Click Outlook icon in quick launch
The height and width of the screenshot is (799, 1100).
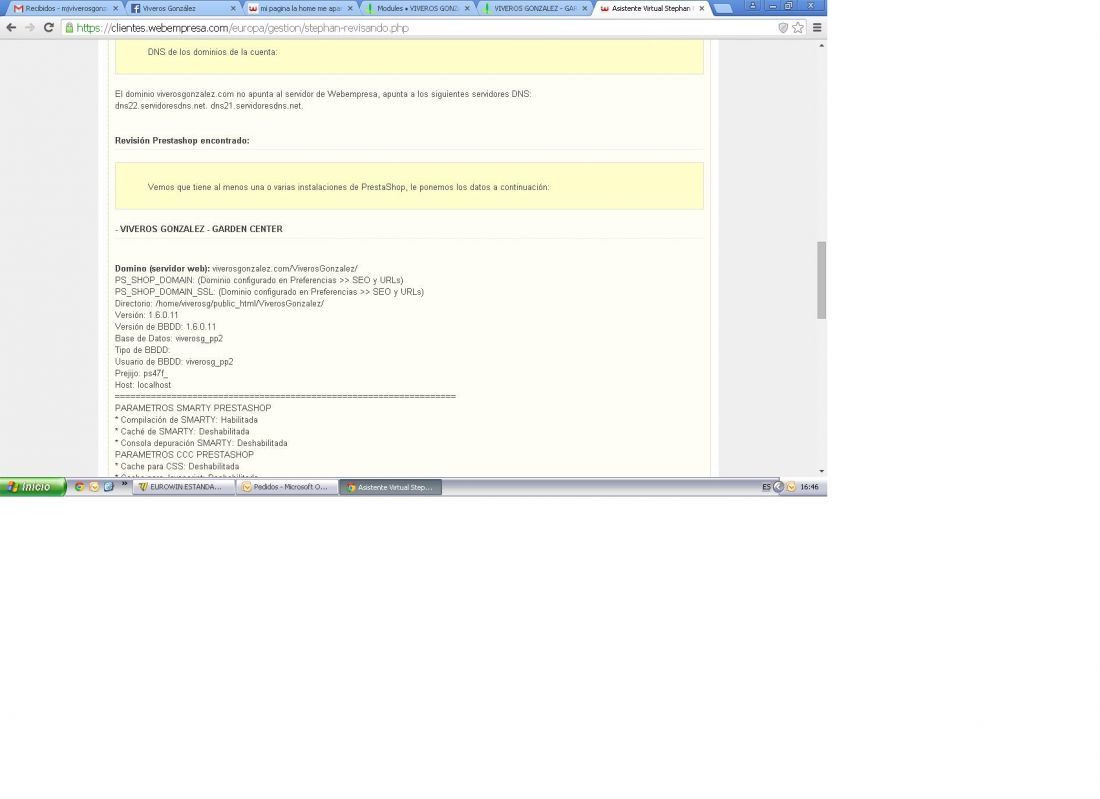point(94,487)
